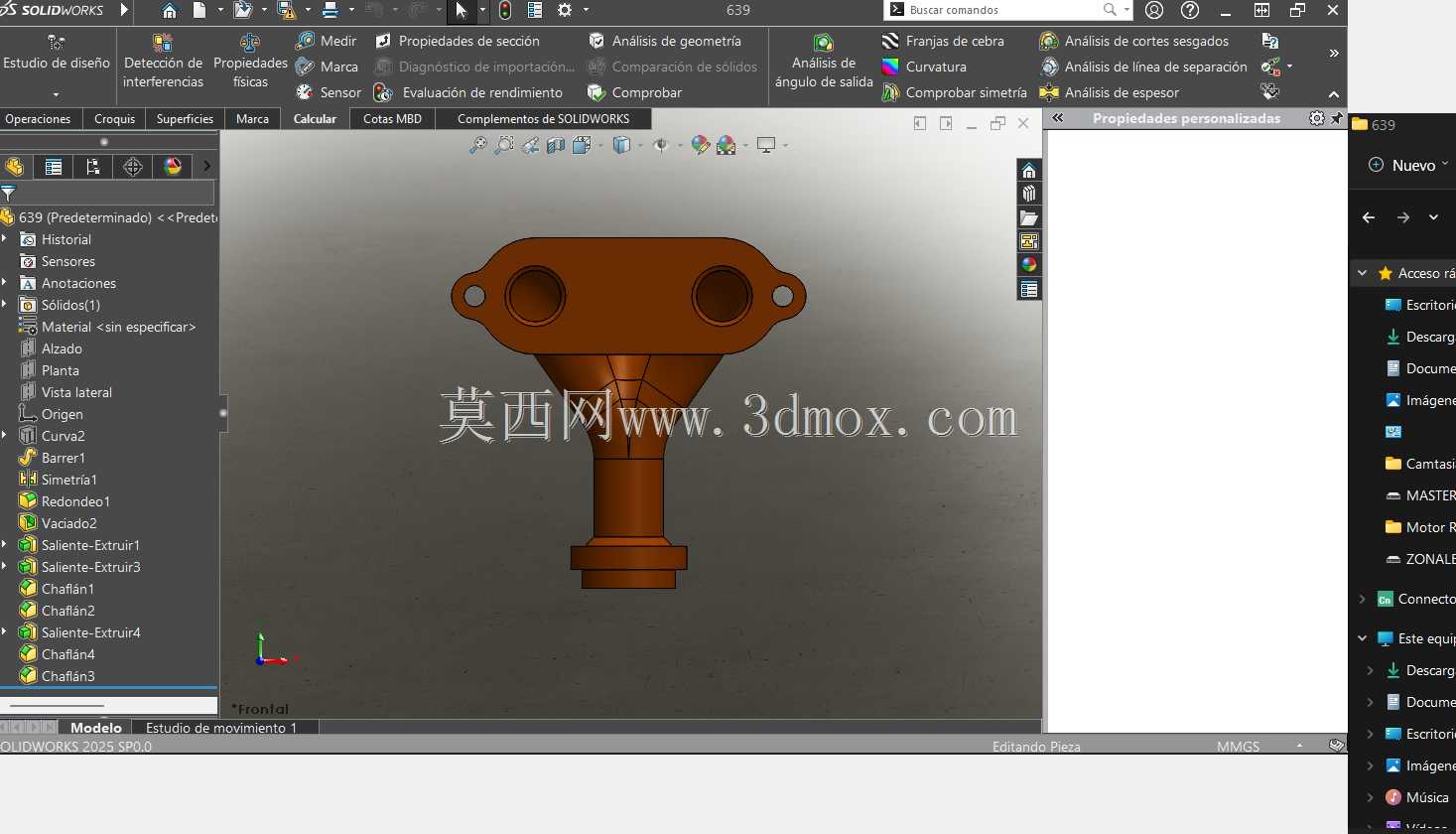Expand the Connecto item in Explorer
Screen dimensions: 1456x834
(x=1362, y=599)
